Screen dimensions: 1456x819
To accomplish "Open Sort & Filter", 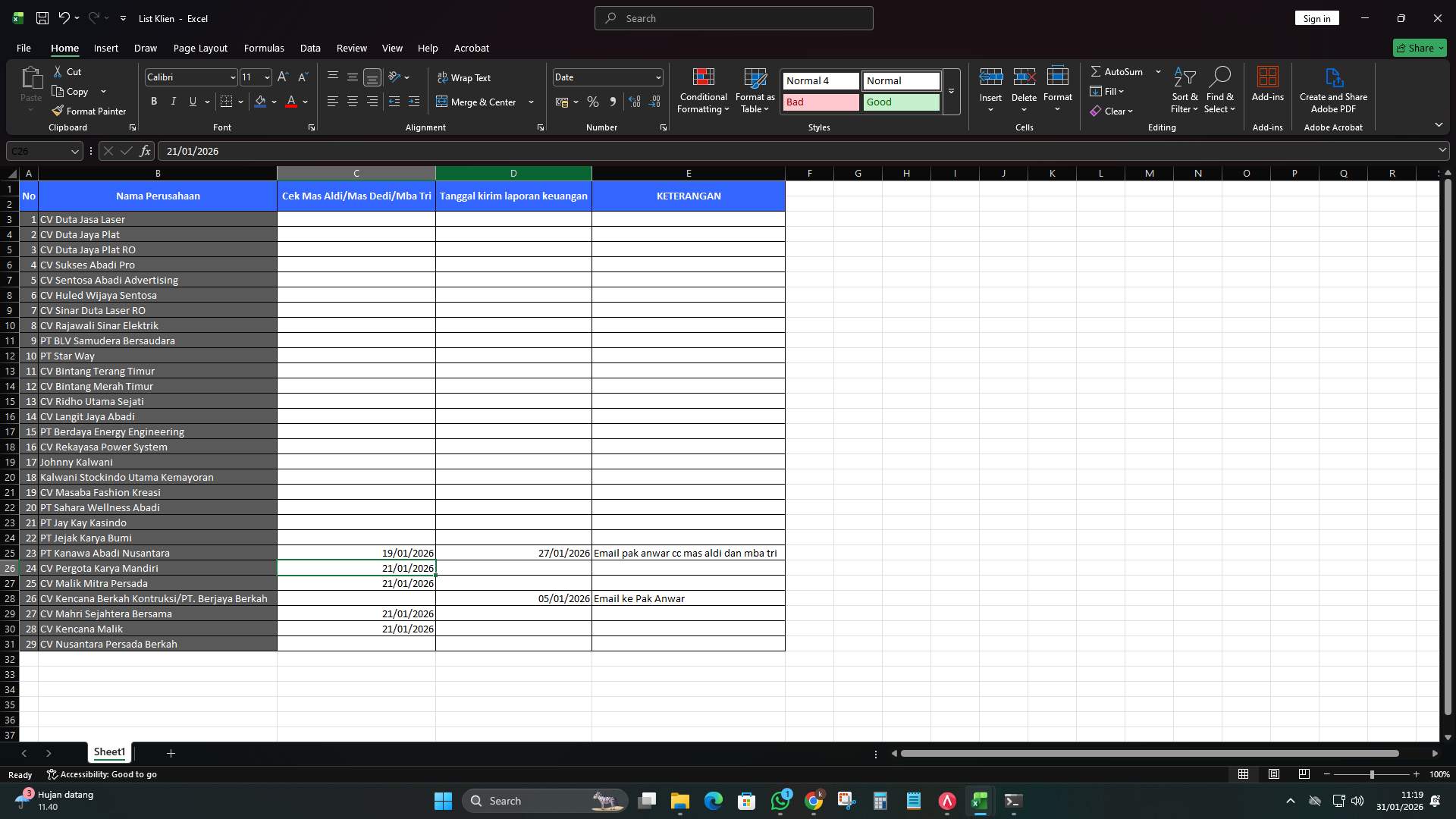I will click(x=1185, y=91).
